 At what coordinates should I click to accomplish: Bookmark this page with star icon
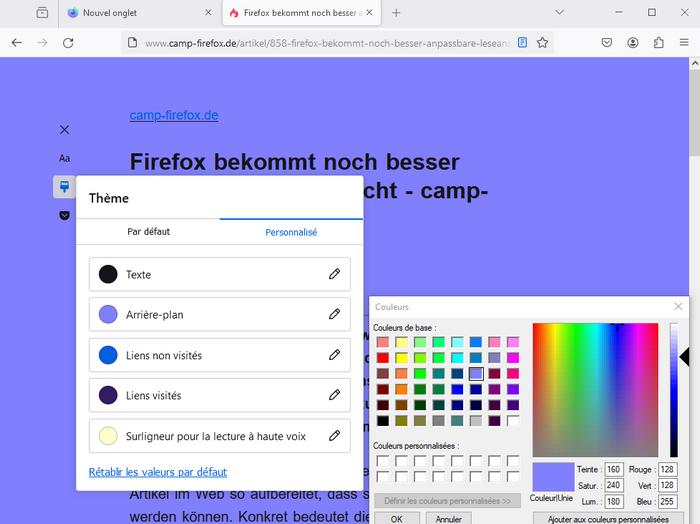(x=542, y=42)
